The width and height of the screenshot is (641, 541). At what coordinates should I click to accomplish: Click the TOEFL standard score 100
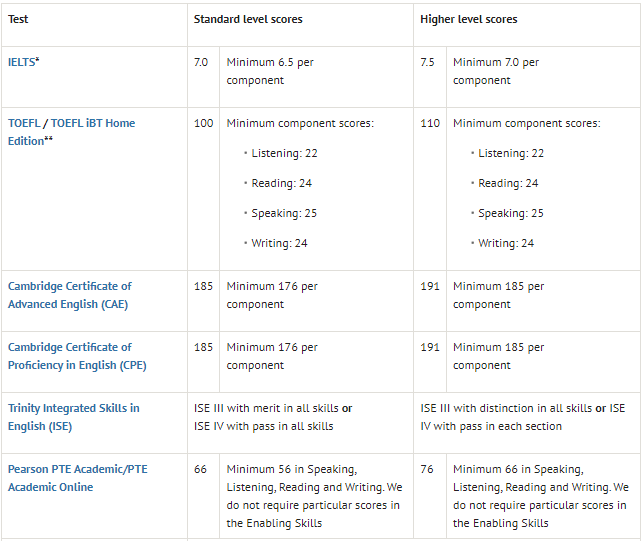[204, 123]
